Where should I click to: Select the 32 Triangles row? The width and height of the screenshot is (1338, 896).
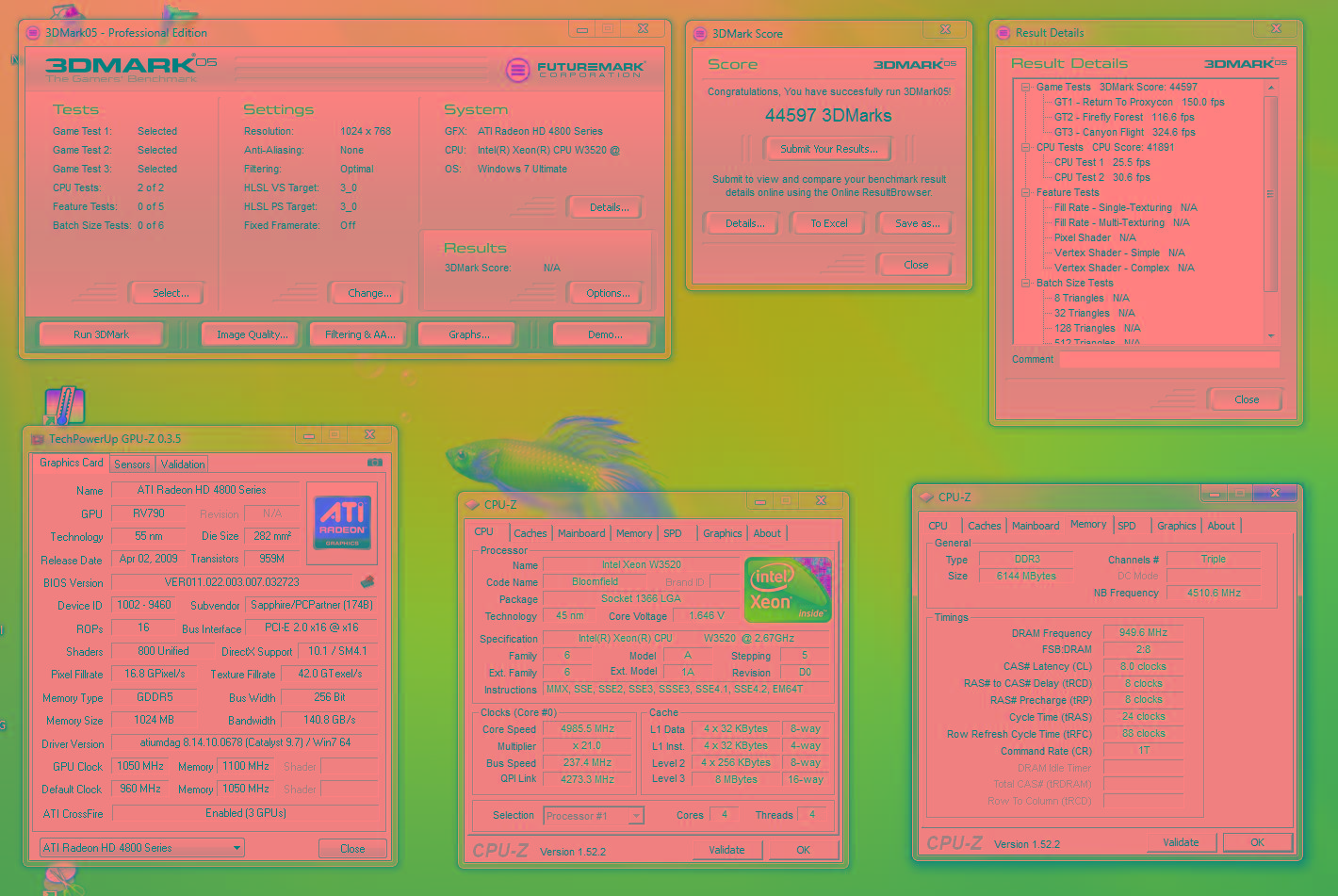tap(1094, 313)
